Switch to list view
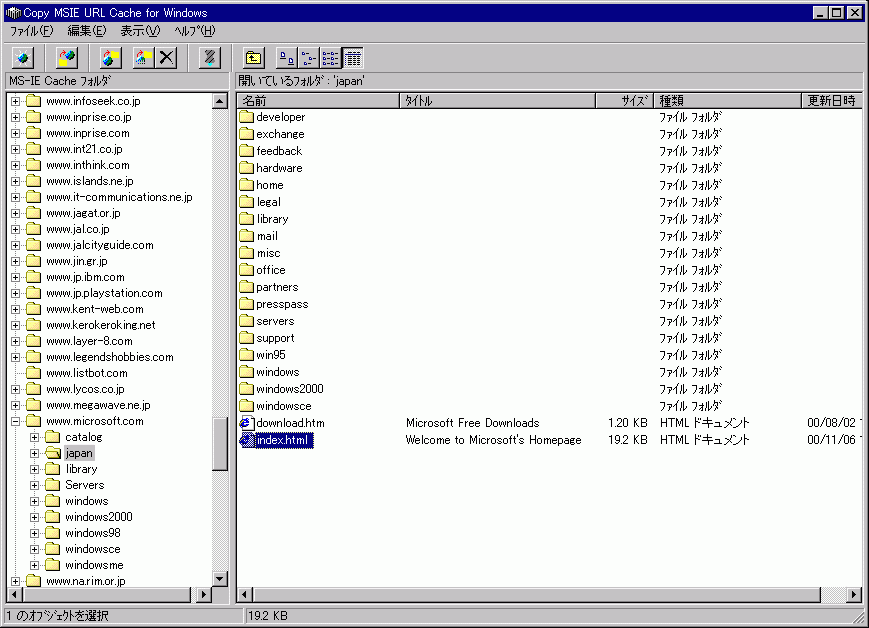The width and height of the screenshot is (869, 628). [330, 58]
